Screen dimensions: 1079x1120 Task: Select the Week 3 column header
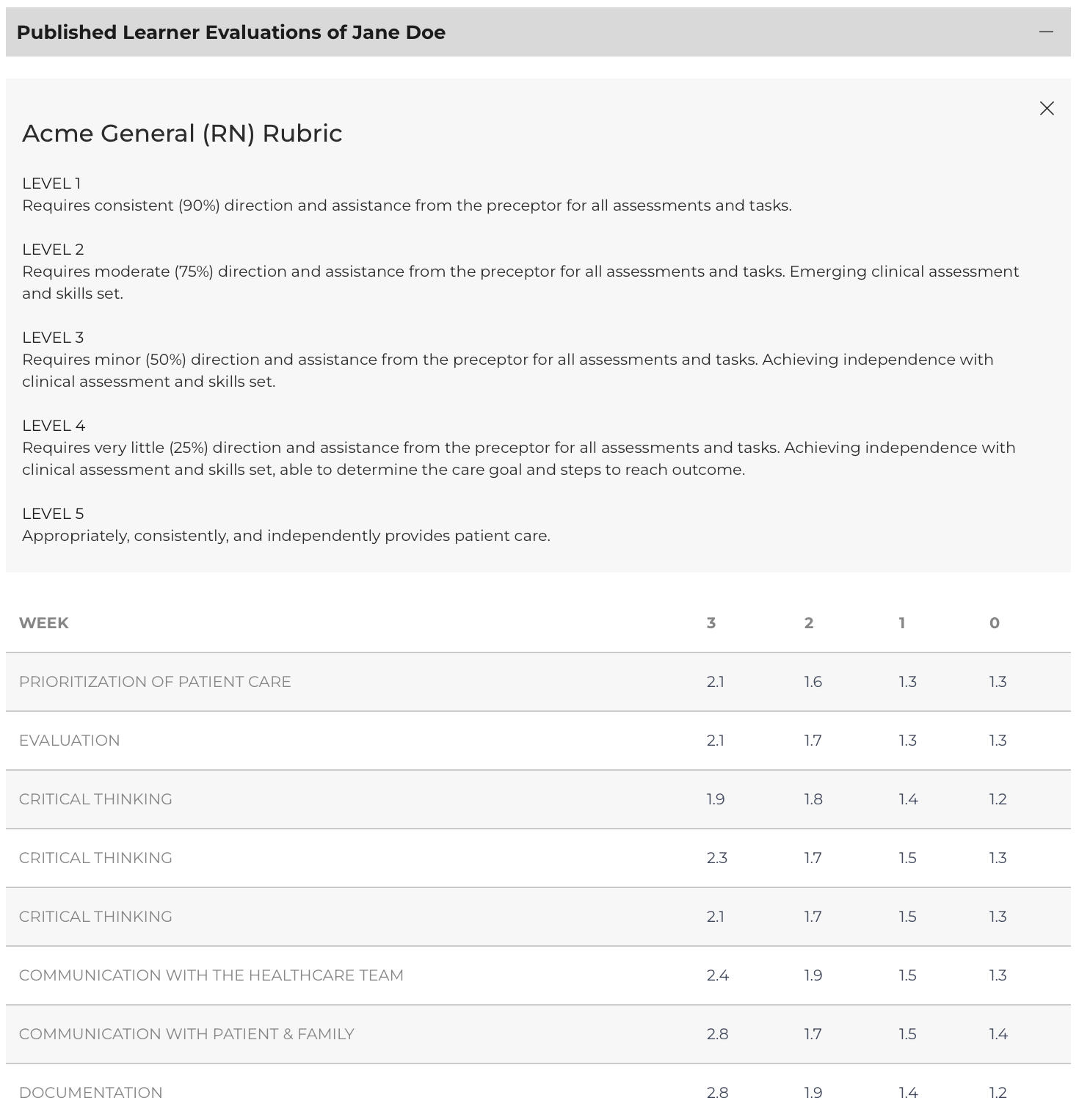coord(711,623)
